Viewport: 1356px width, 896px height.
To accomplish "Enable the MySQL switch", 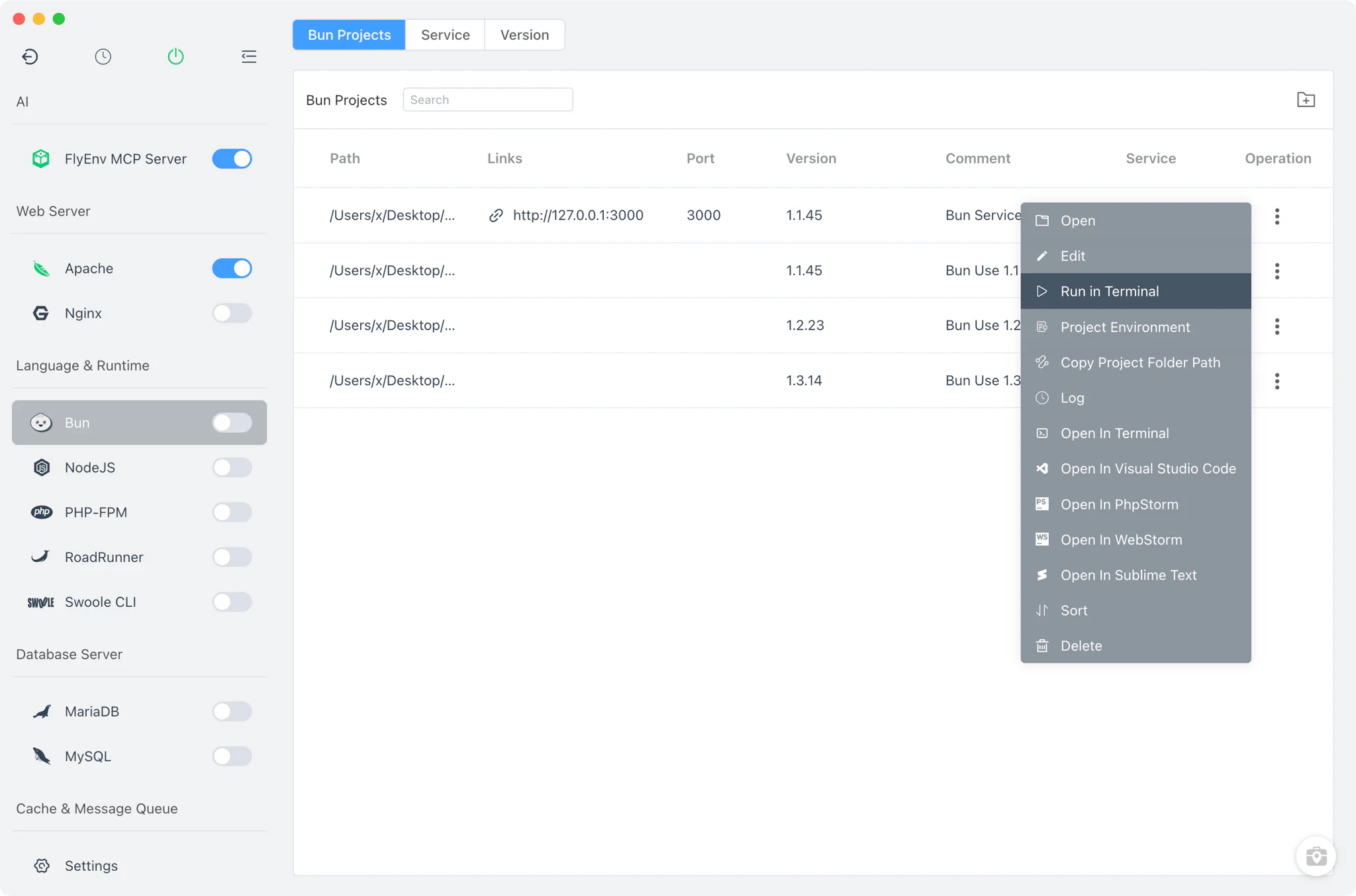I will click(x=232, y=756).
